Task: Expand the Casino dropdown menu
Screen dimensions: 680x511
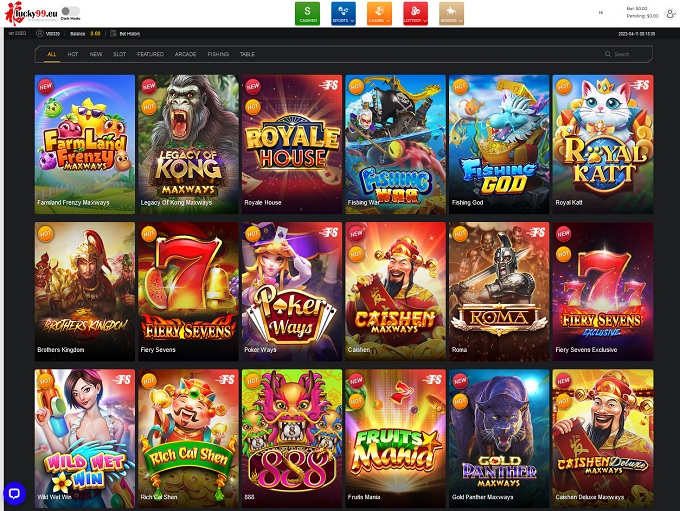Action: tap(379, 13)
